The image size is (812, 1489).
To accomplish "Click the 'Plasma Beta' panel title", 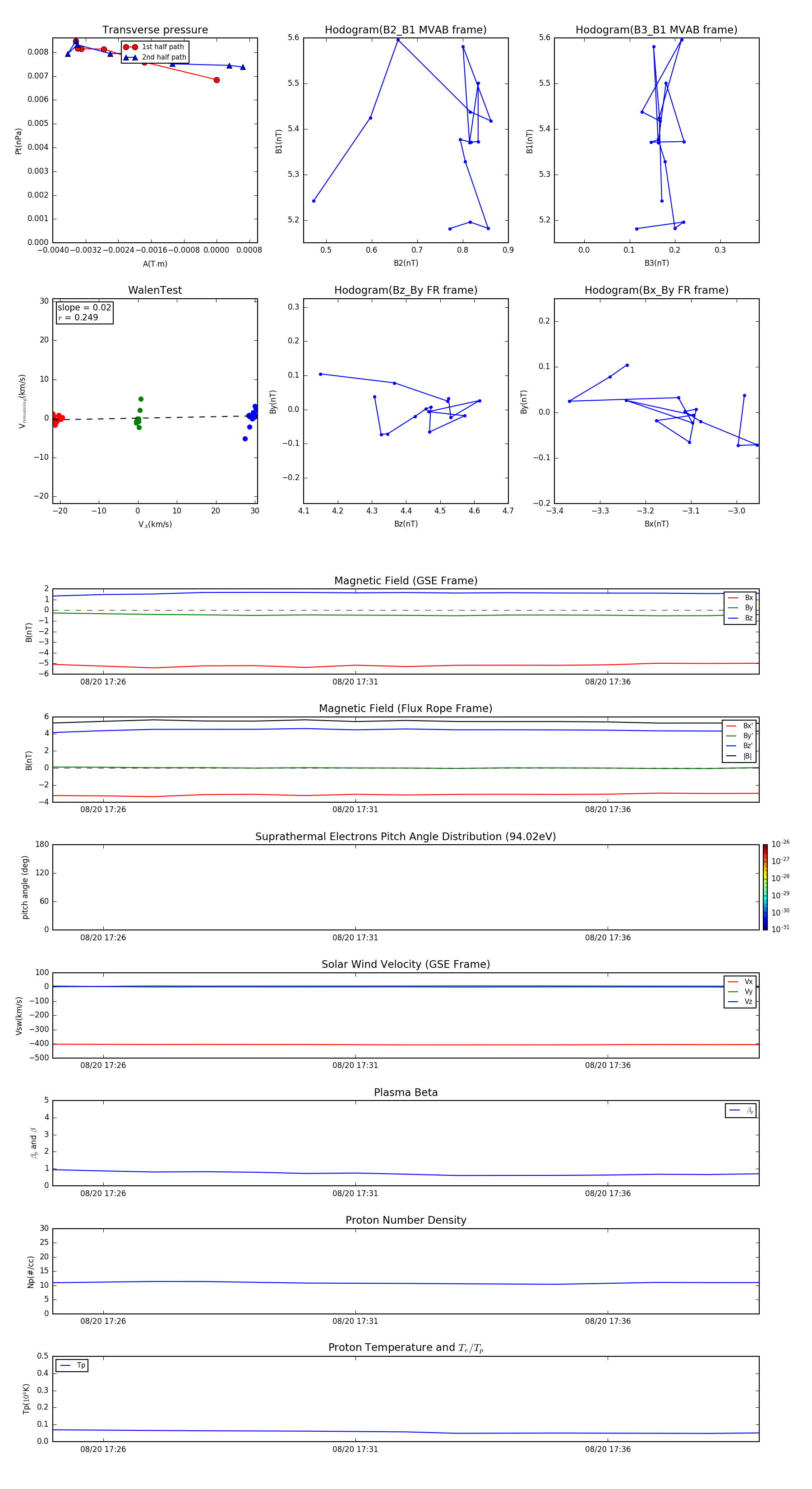I will click(x=406, y=1092).
